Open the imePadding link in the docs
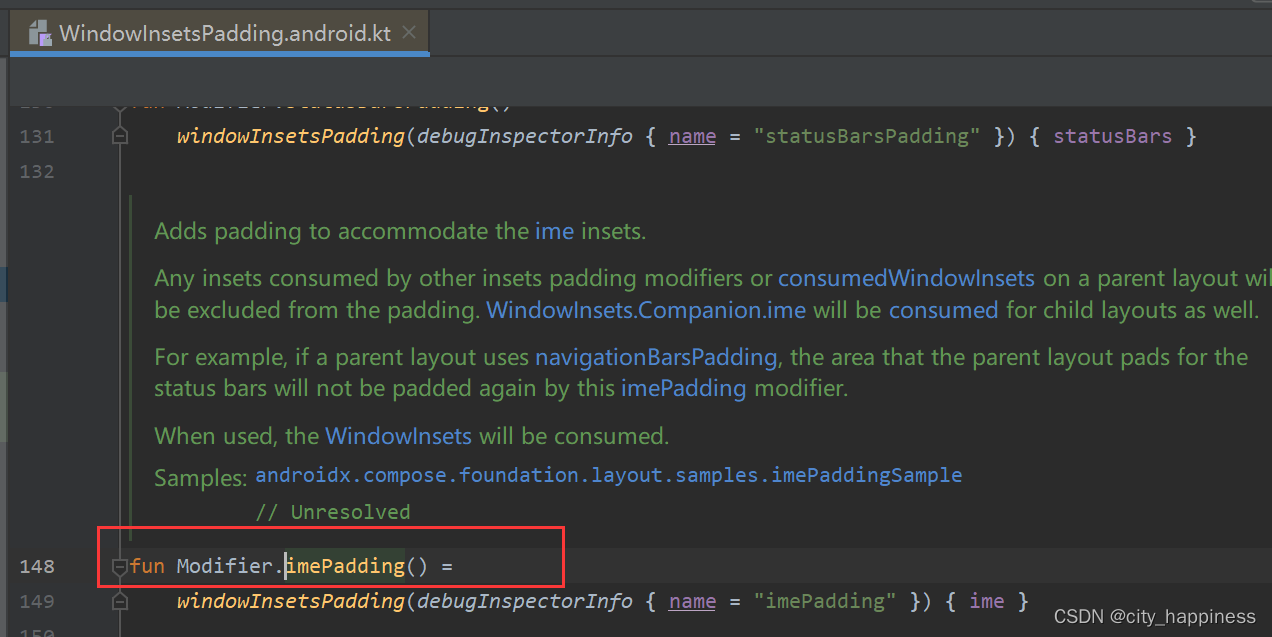Viewport: 1272px width, 637px height. click(x=684, y=389)
